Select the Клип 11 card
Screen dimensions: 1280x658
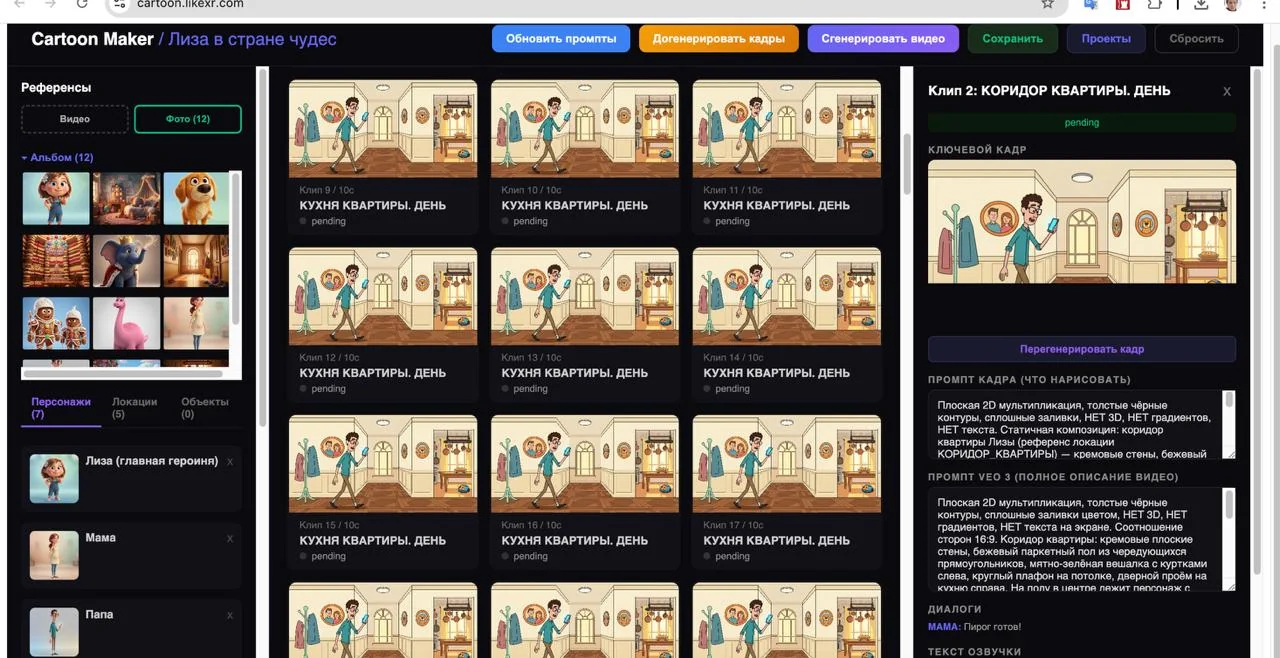(x=787, y=157)
